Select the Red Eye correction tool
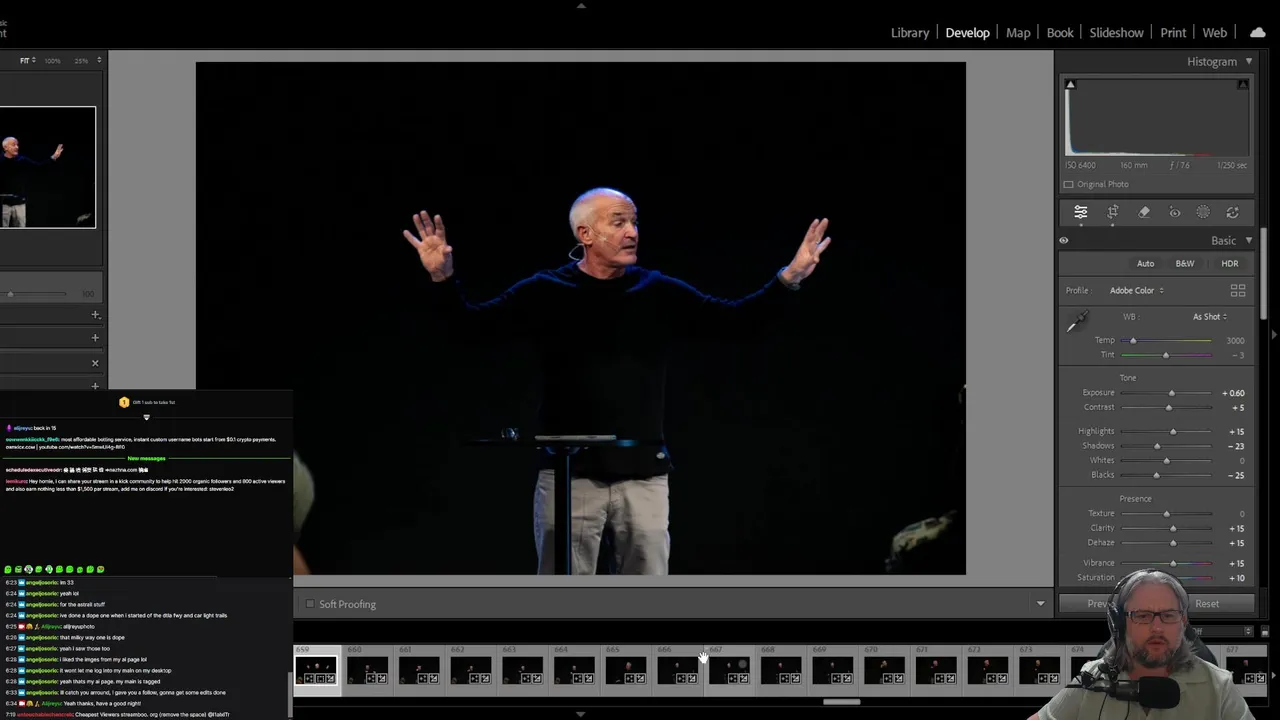This screenshot has width=1280, height=720. [x=1175, y=212]
